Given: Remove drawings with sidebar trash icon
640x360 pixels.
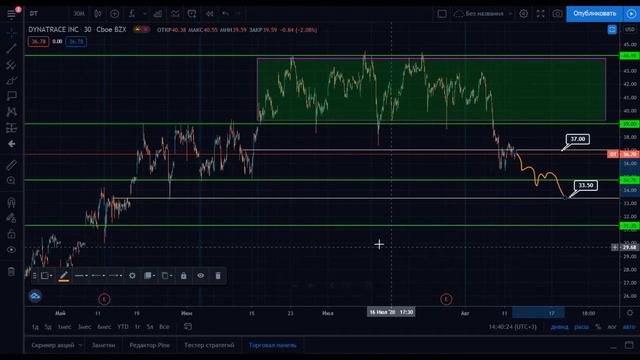Looking at the screenshot, I should tap(11, 271).
